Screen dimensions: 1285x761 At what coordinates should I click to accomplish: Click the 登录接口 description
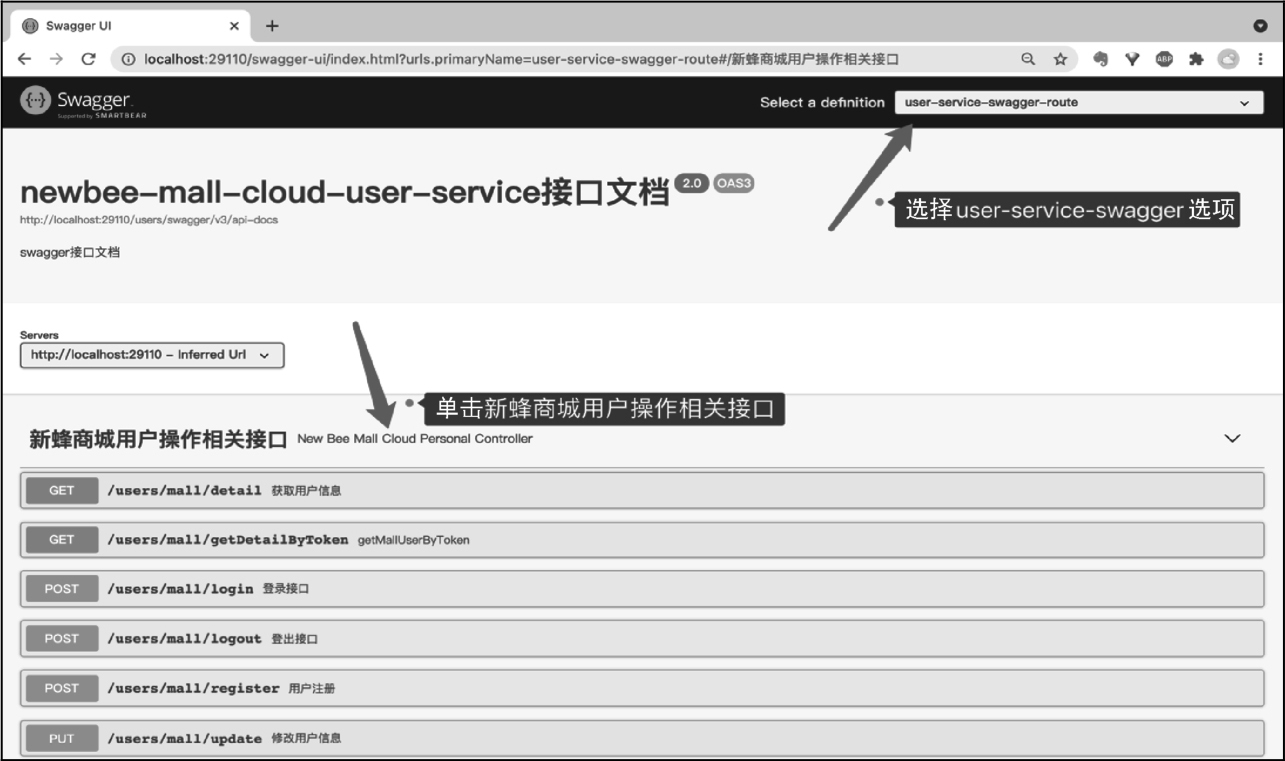pyautogui.click(x=286, y=589)
